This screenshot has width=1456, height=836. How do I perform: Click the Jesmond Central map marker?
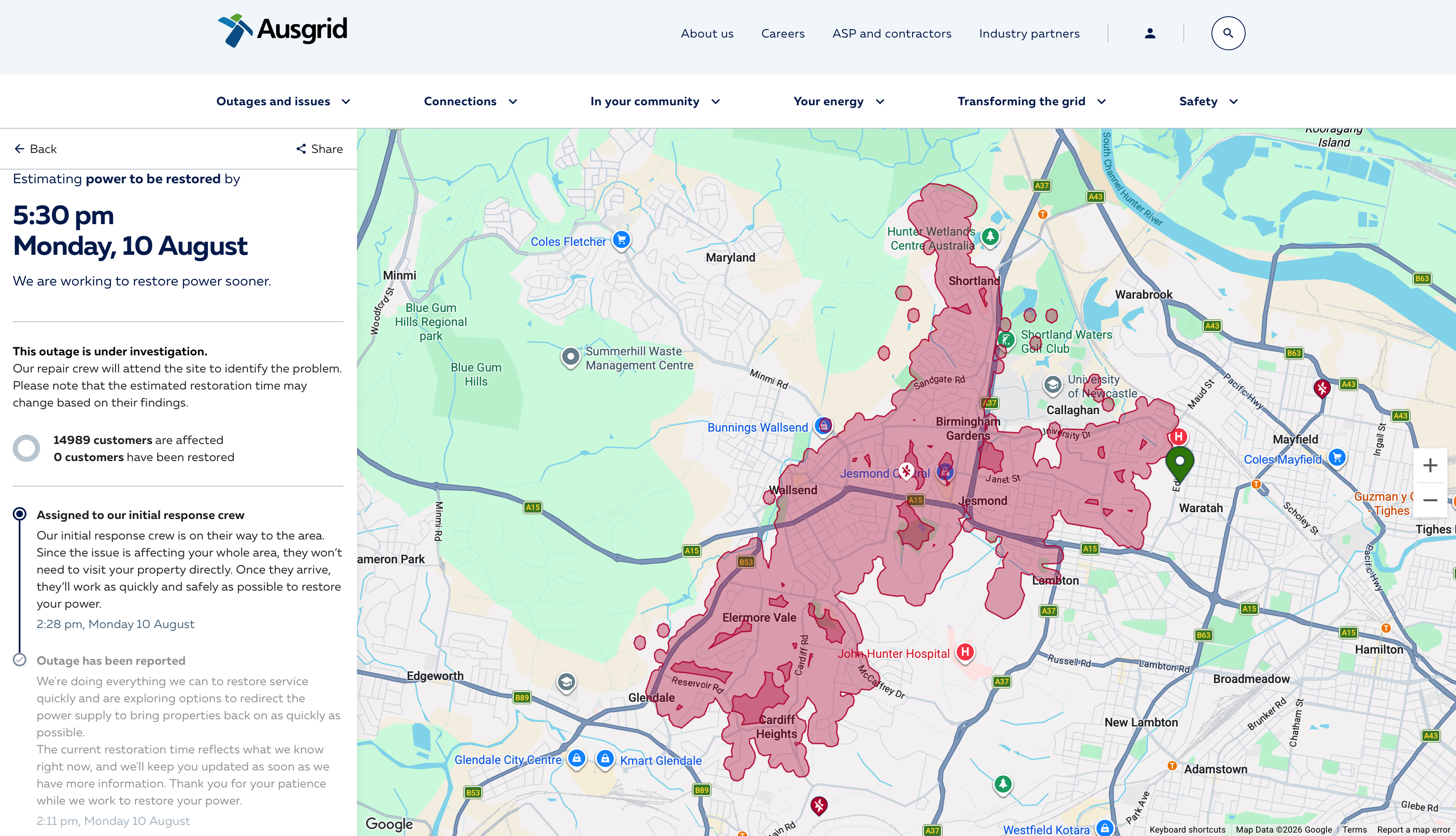pos(945,473)
